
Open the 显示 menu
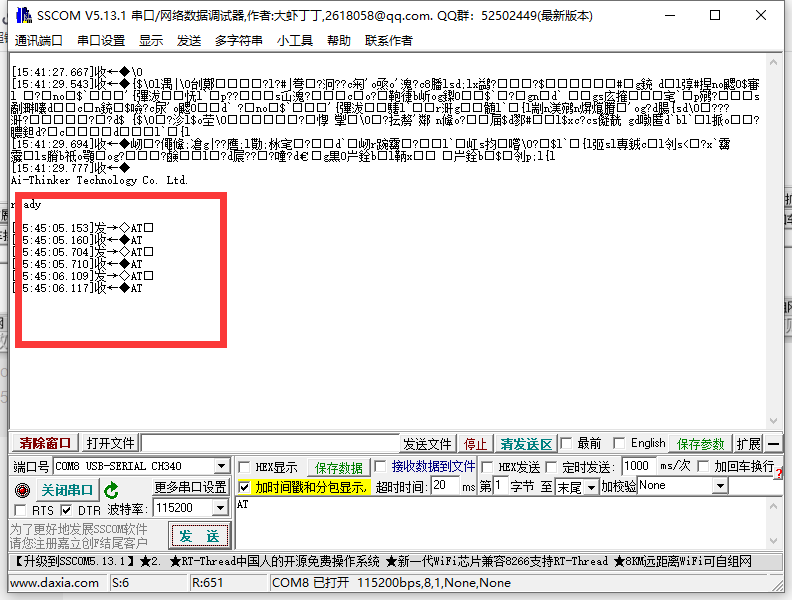tap(151, 40)
